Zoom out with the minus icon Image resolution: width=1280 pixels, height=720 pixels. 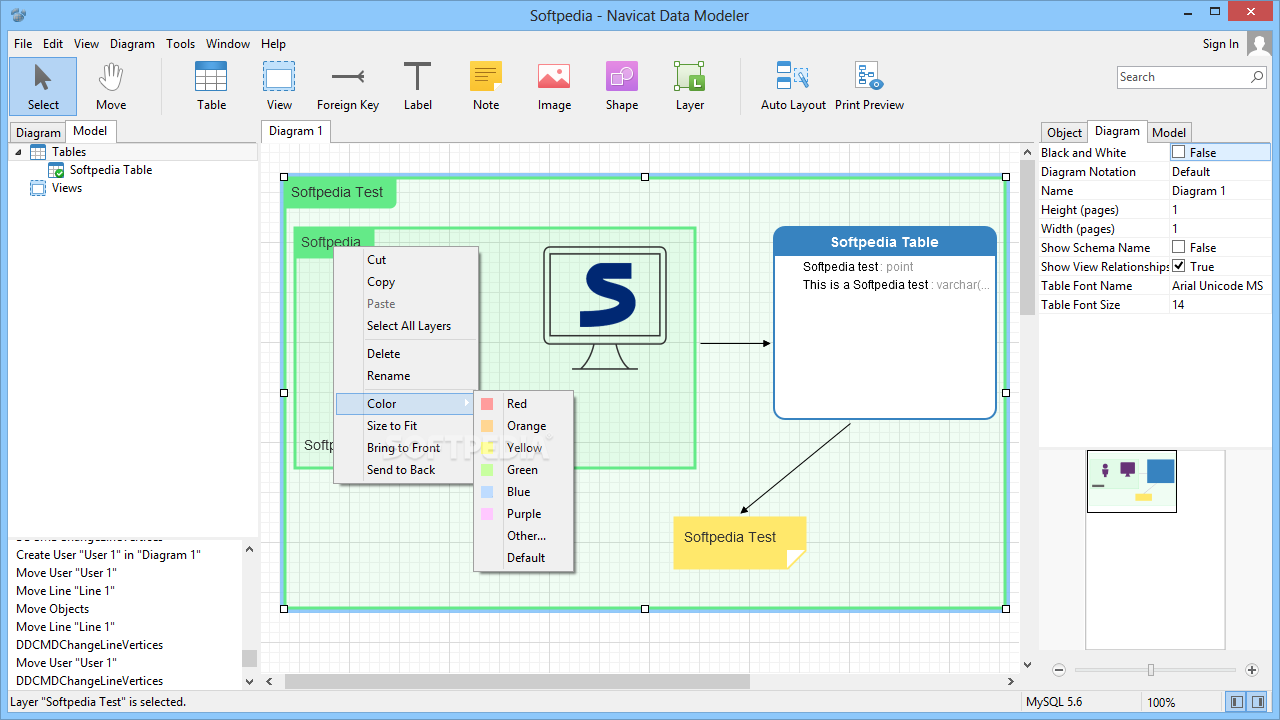coord(1059,670)
